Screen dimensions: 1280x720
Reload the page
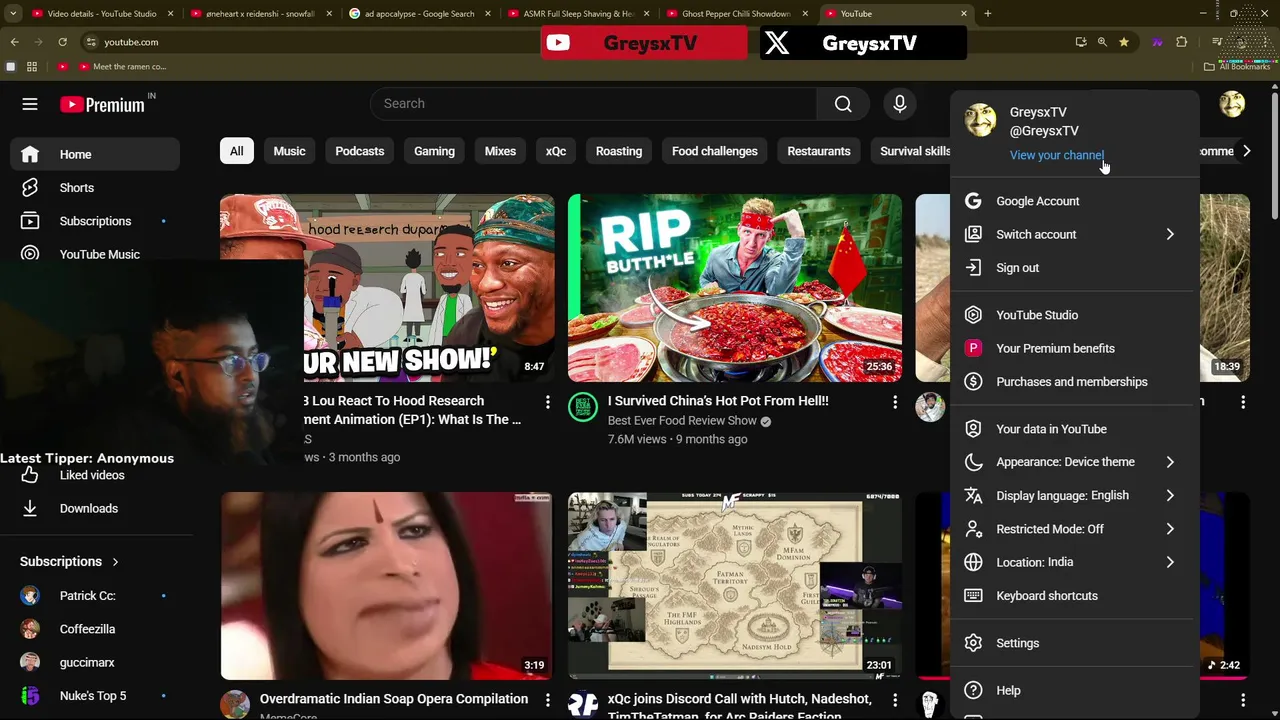tap(62, 42)
